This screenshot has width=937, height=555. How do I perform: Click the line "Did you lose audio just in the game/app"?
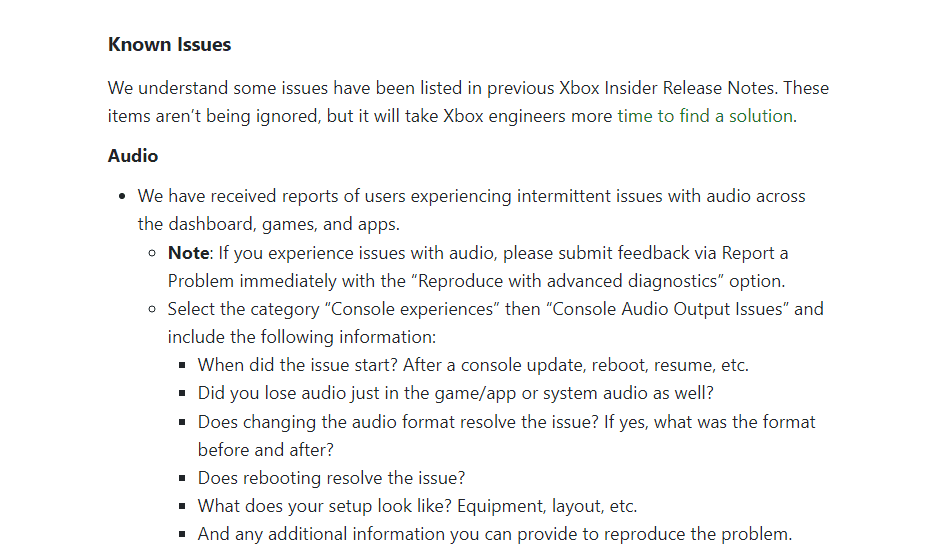pyautogui.click(x=456, y=393)
